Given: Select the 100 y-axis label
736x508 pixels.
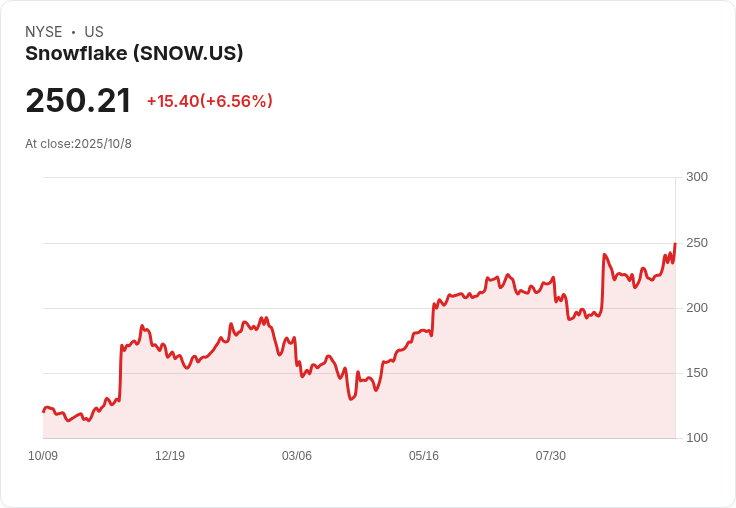Looking at the screenshot, I should point(697,438).
